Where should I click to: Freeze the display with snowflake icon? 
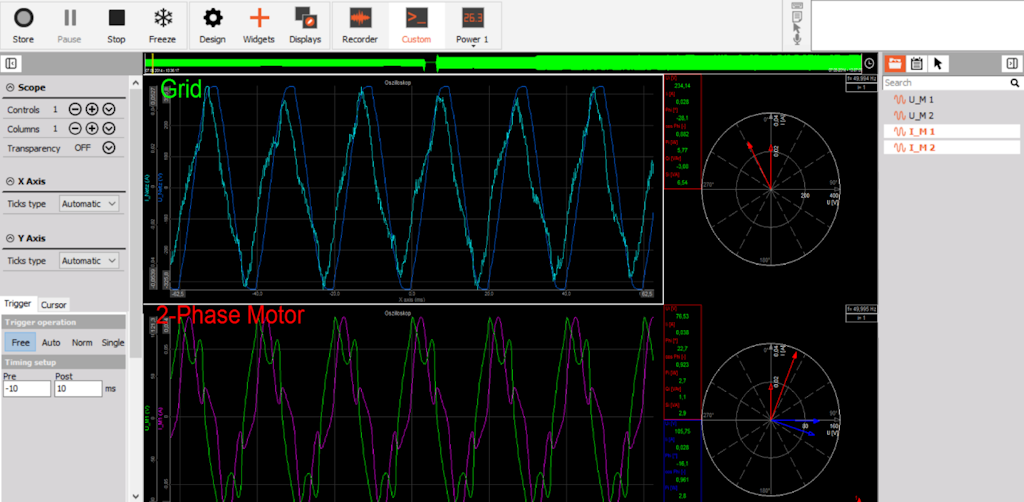pos(162,25)
